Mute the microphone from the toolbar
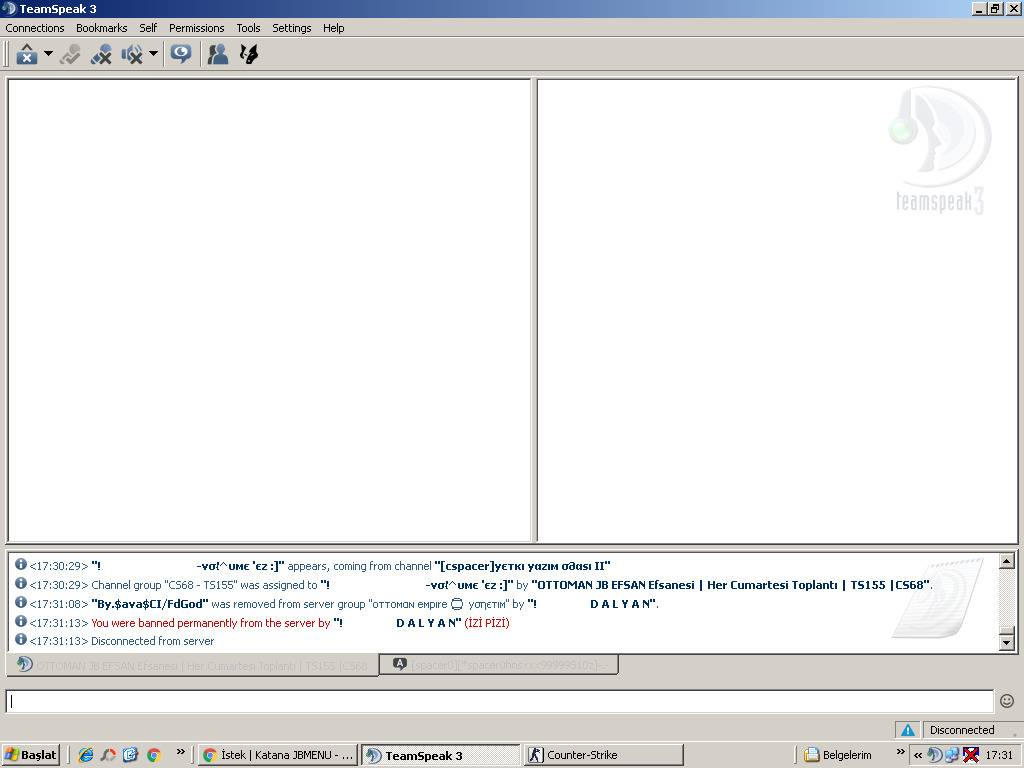The width and height of the screenshot is (1024, 768). [101, 54]
